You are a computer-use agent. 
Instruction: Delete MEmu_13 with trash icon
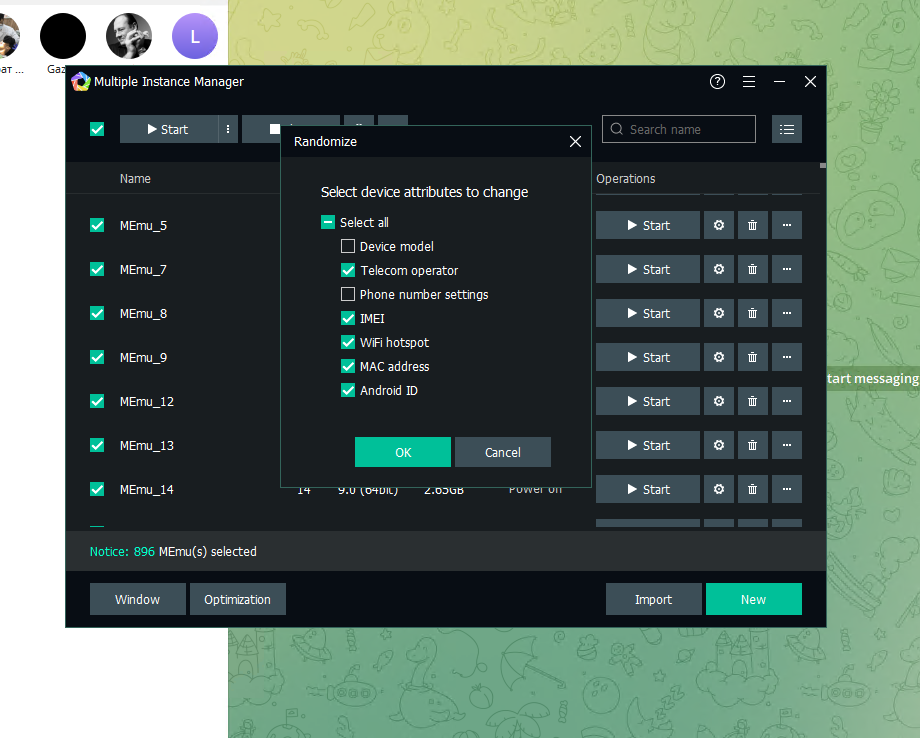[x=753, y=445]
